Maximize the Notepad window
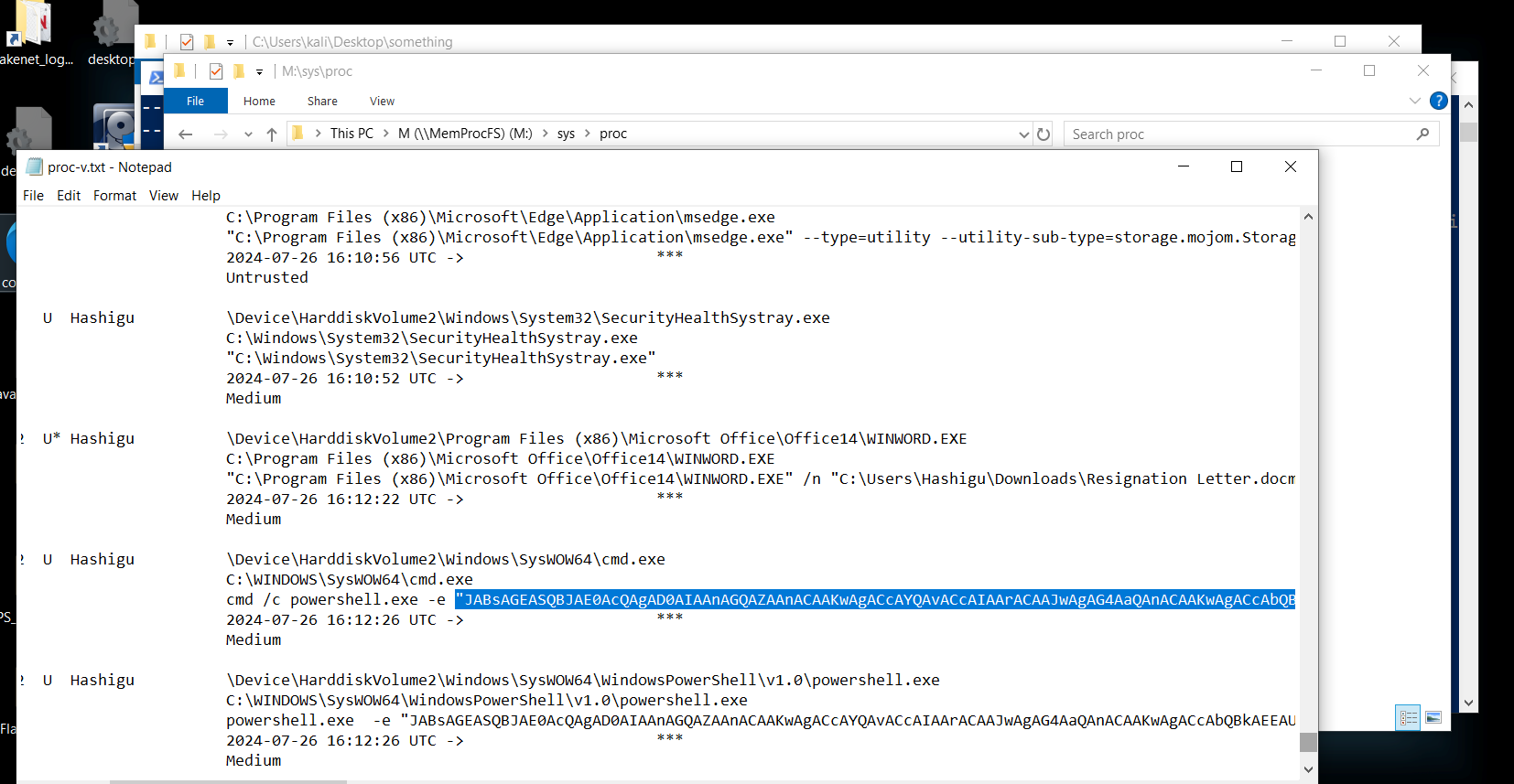 (x=1237, y=166)
